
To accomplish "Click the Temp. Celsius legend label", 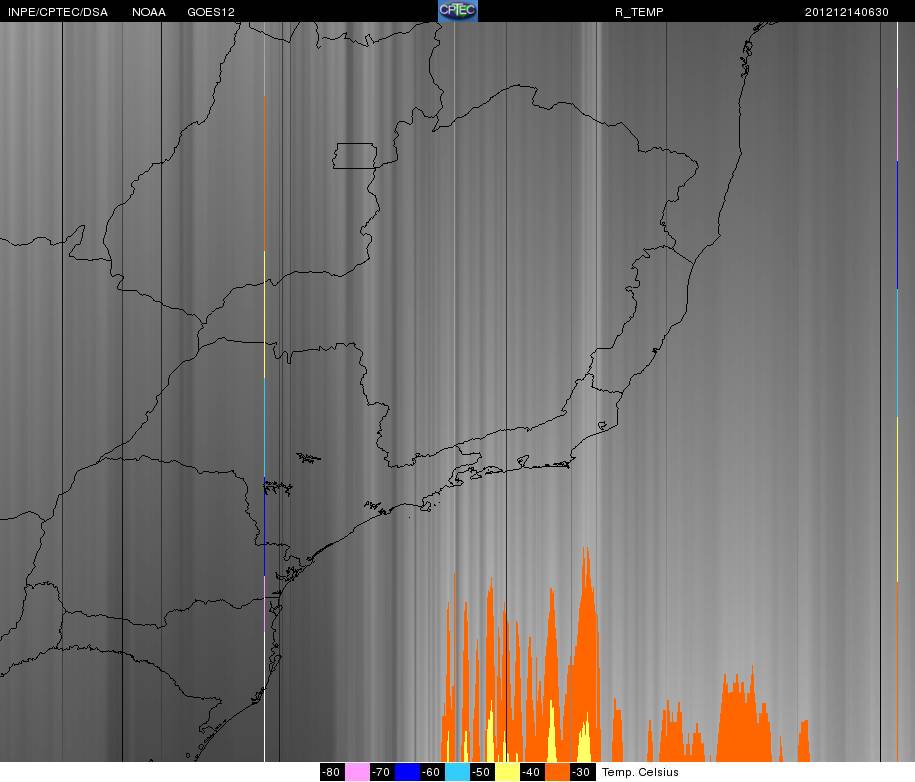I will pos(640,772).
